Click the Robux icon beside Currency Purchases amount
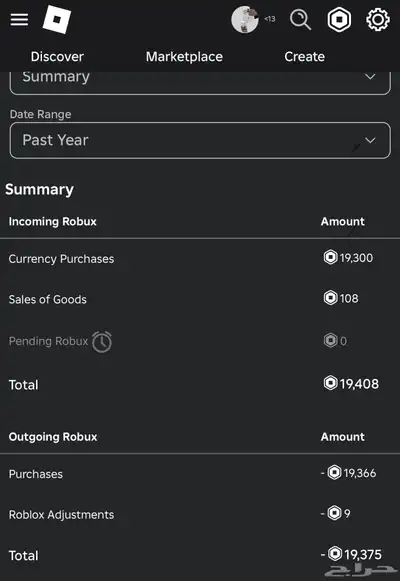 (x=330, y=257)
